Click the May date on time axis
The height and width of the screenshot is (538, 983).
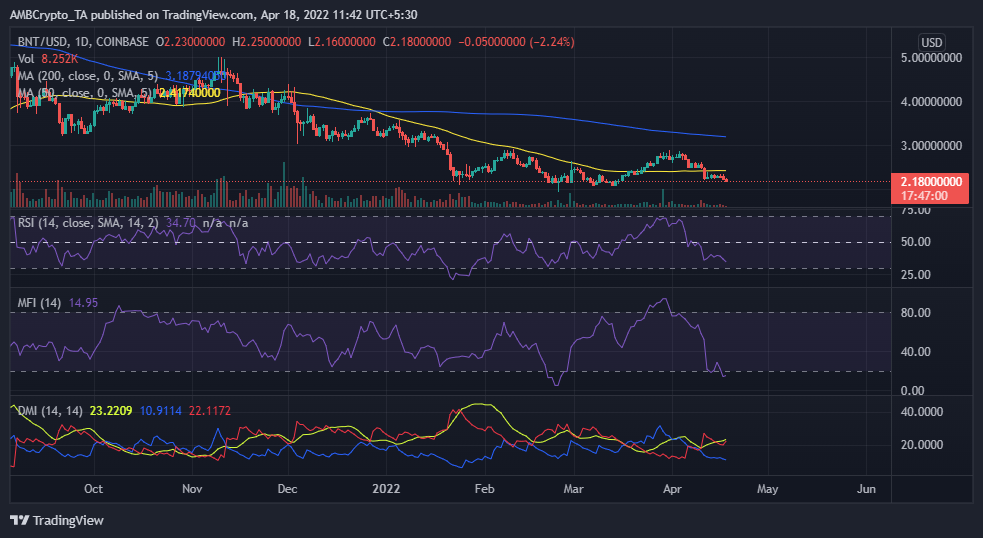click(767, 488)
